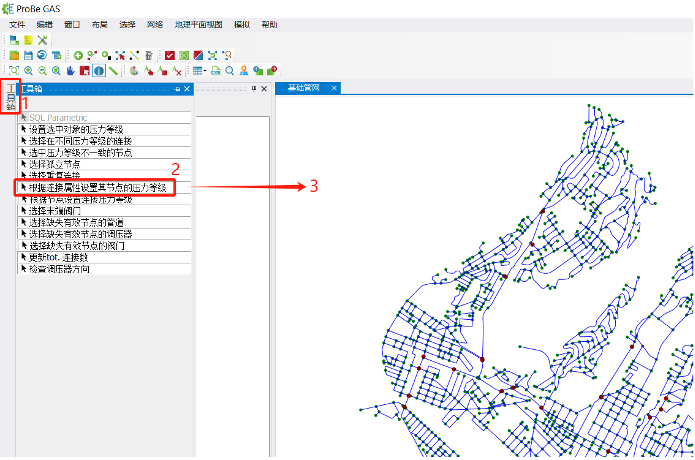Close the 工具箱 panel
695x460 pixels.
tap(186, 89)
